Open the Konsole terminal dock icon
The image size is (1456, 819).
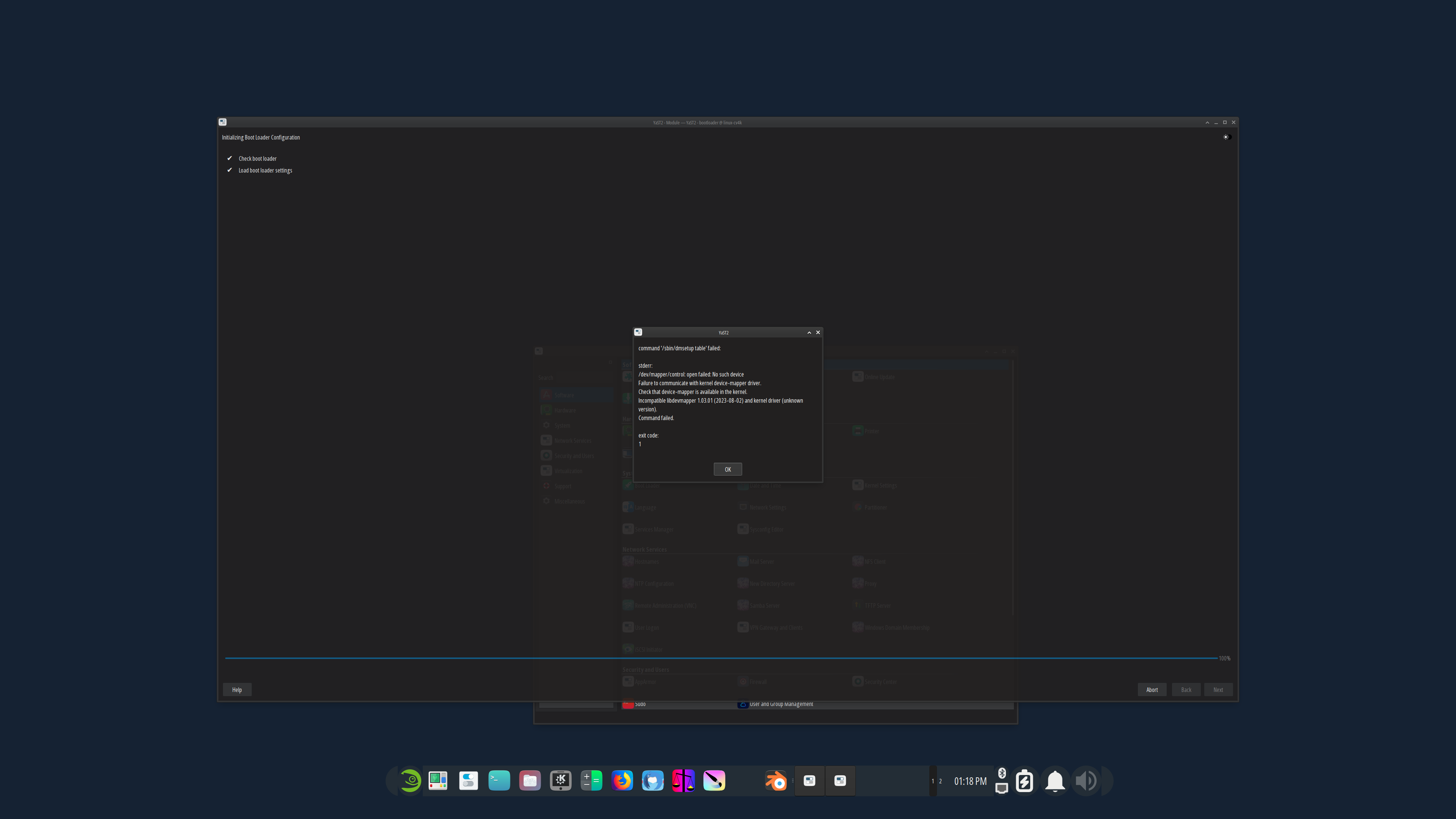pyautogui.click(x=499, y=781)
